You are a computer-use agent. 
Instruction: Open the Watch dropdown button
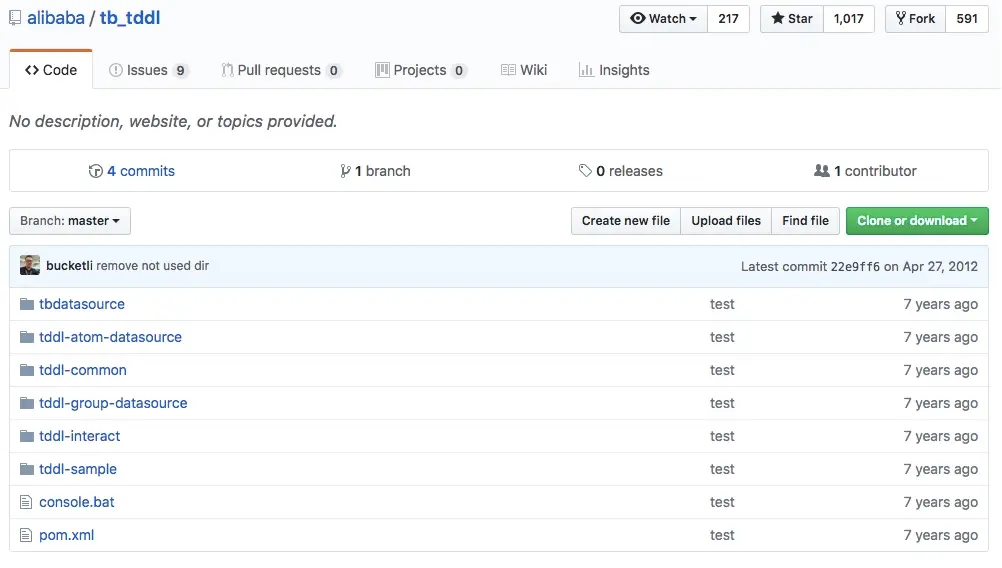point(663,19)
